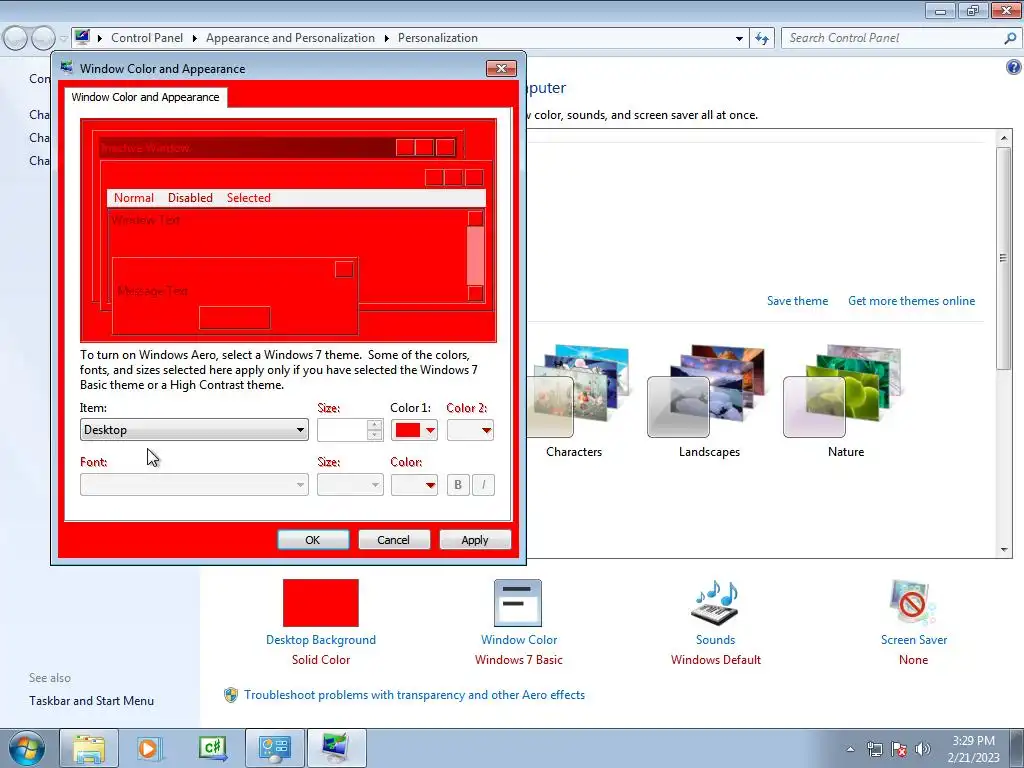Click Selected in the preview menu bar
This screenshot has height=768, width=1024.
coord(248,198)
